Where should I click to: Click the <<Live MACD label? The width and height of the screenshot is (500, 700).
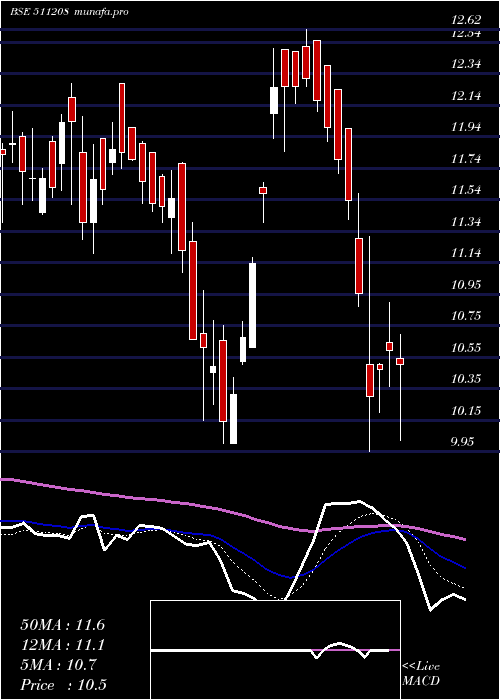[x=421, y=674]
